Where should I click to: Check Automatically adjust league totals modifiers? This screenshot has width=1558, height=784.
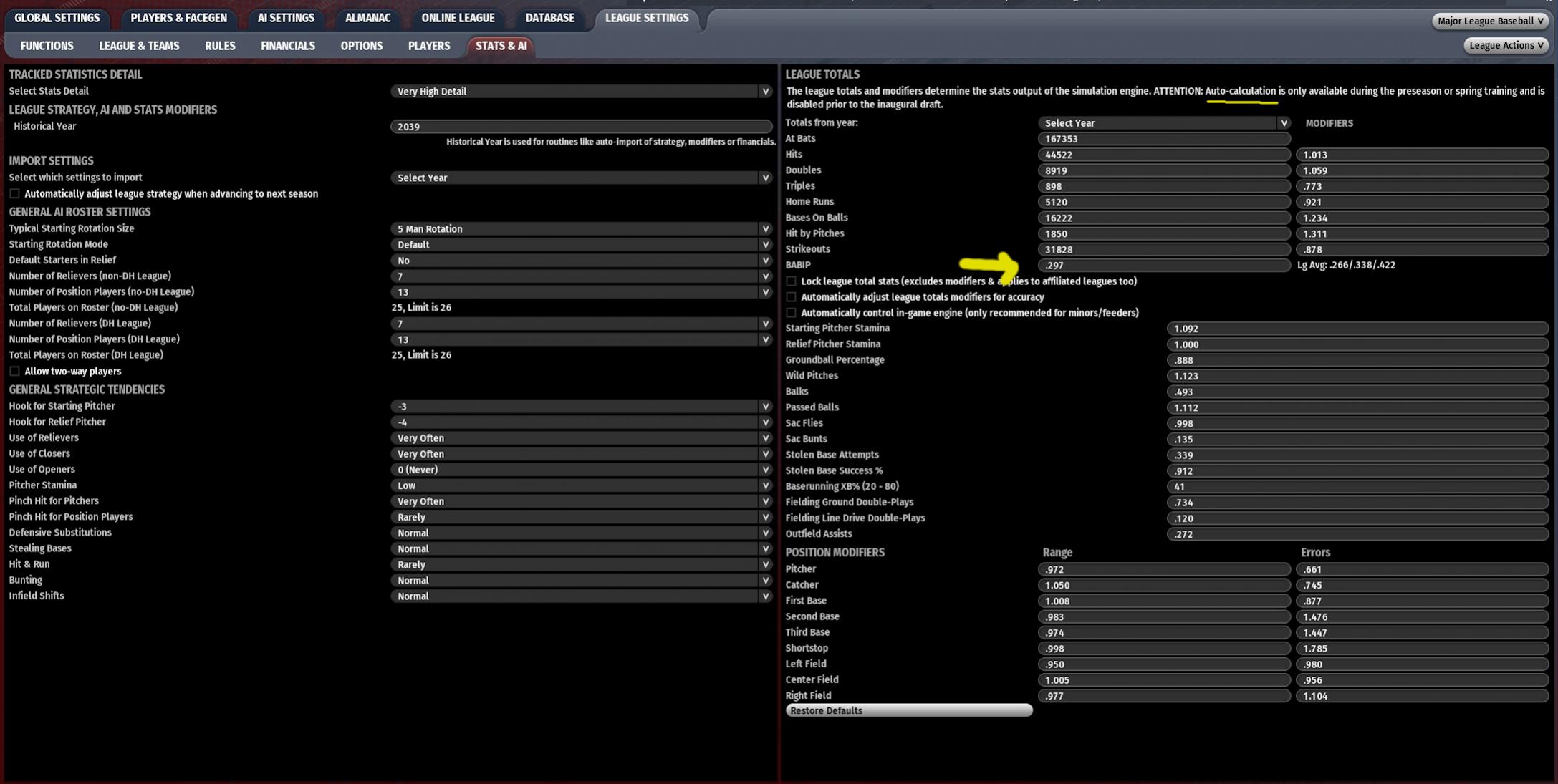(792, 297)
